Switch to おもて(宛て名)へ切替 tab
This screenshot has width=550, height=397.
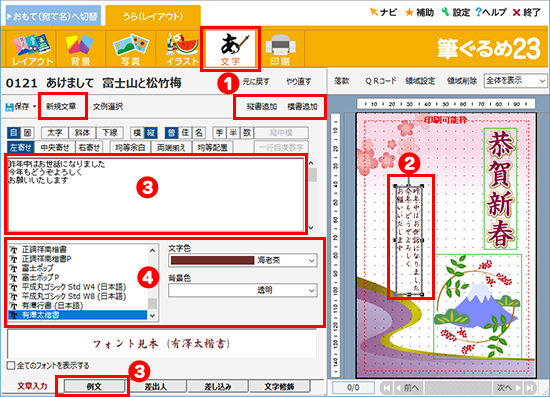[x=53, y=16]
